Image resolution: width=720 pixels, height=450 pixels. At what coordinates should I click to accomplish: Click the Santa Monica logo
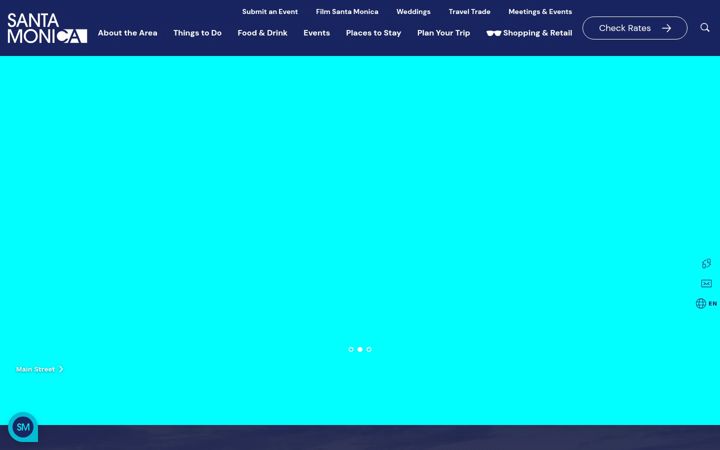(47, 28)
